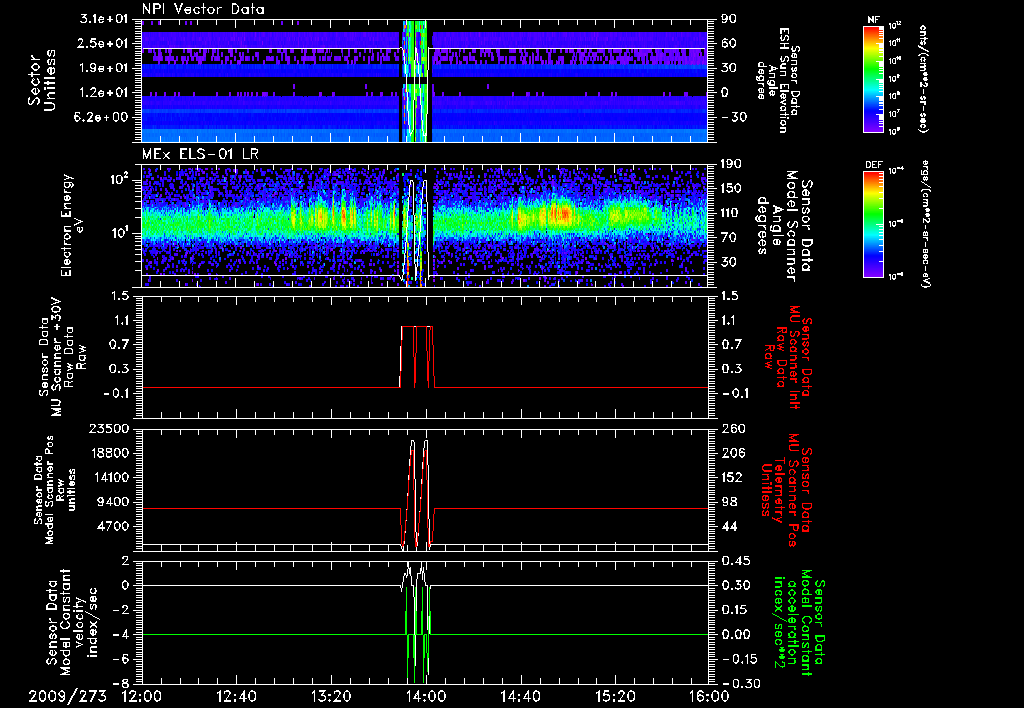
Task: Click the 1.2e+01 sector tick label
Action: pyautogui.click(x=106, y=93)
